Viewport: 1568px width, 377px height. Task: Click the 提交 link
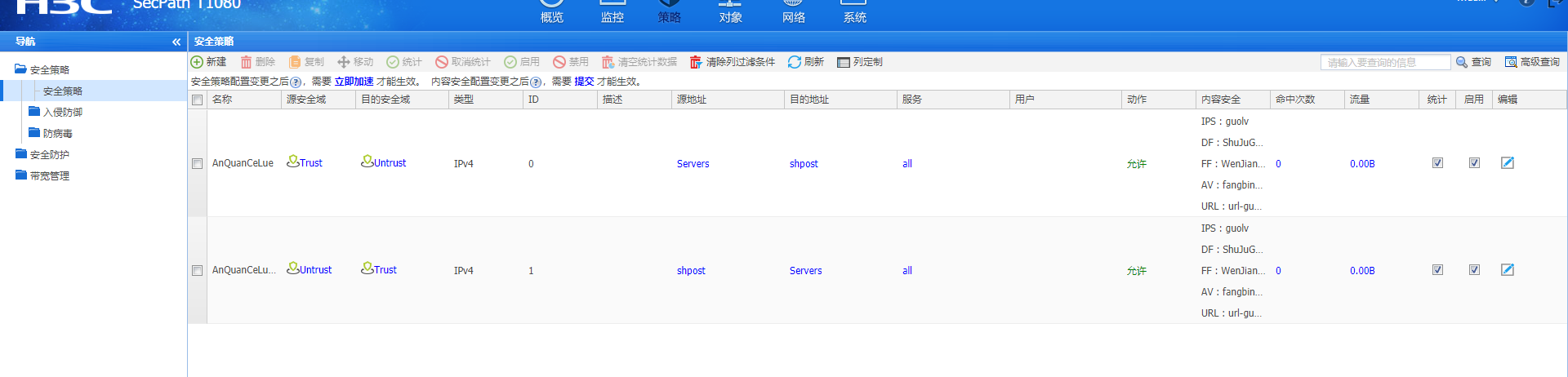tap(585, 82)
